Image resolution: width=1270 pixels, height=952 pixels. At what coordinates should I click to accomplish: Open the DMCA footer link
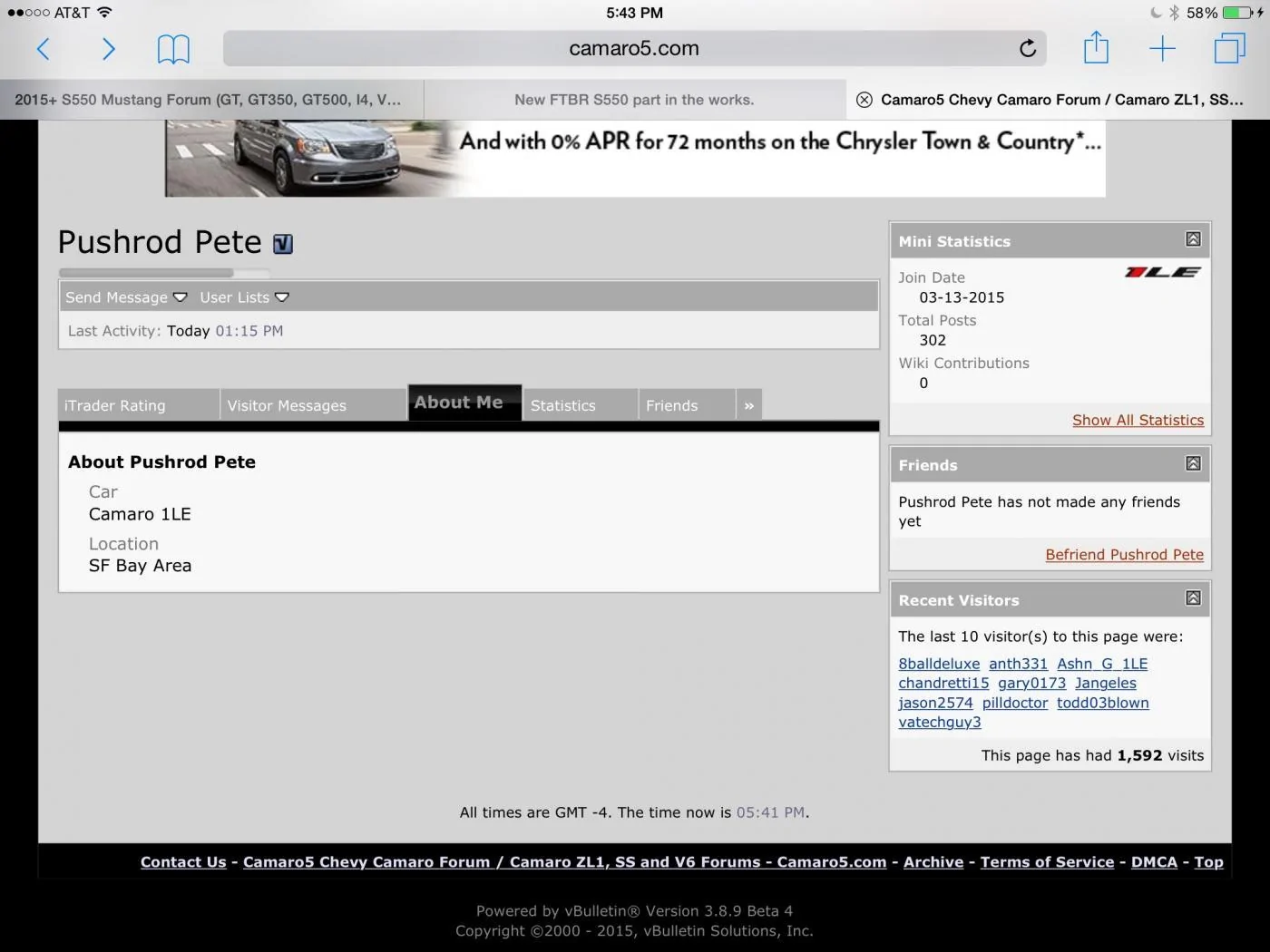[x=1154, y=861]
